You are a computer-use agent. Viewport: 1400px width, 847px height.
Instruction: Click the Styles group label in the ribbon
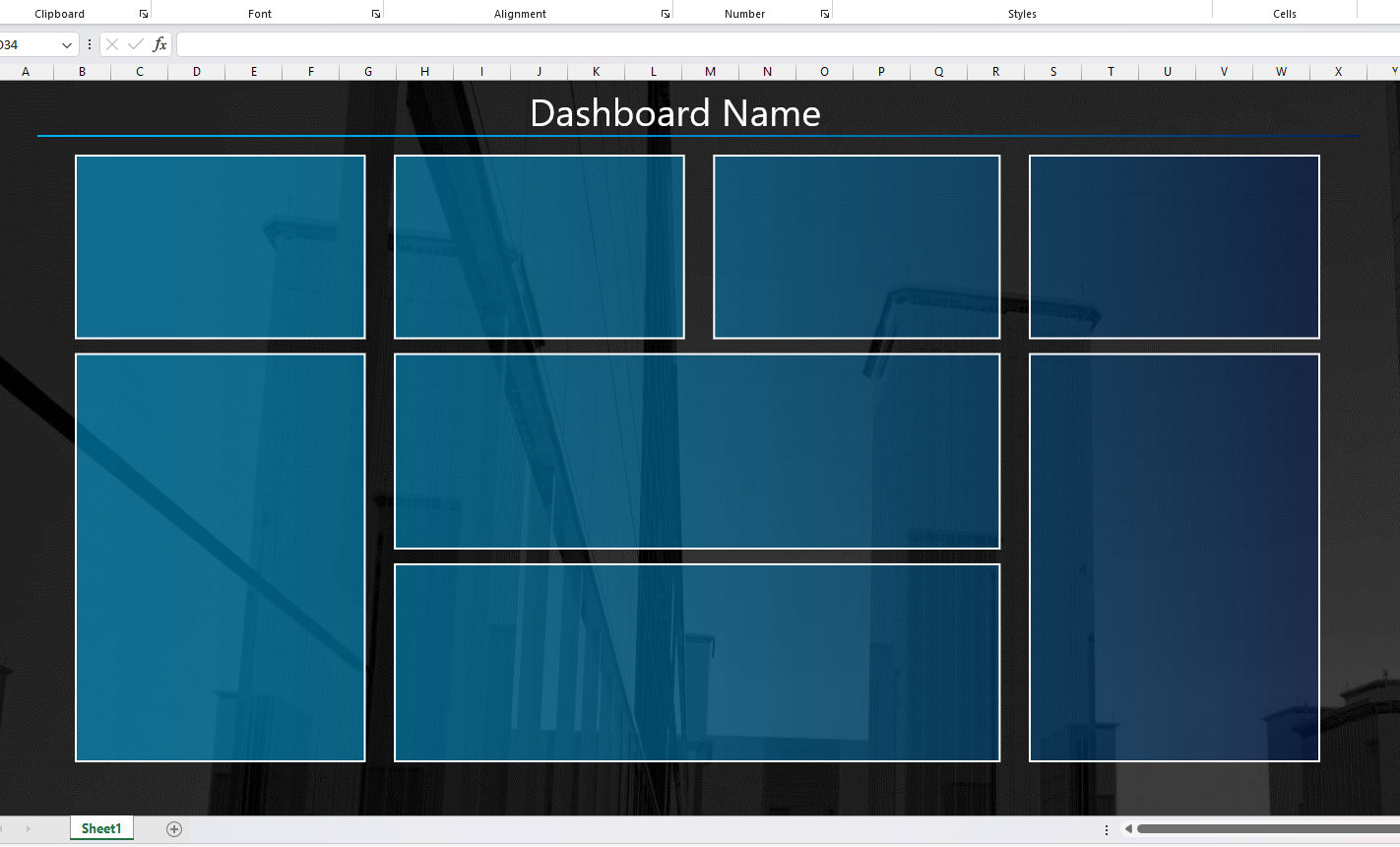[x=1022, y=13]
